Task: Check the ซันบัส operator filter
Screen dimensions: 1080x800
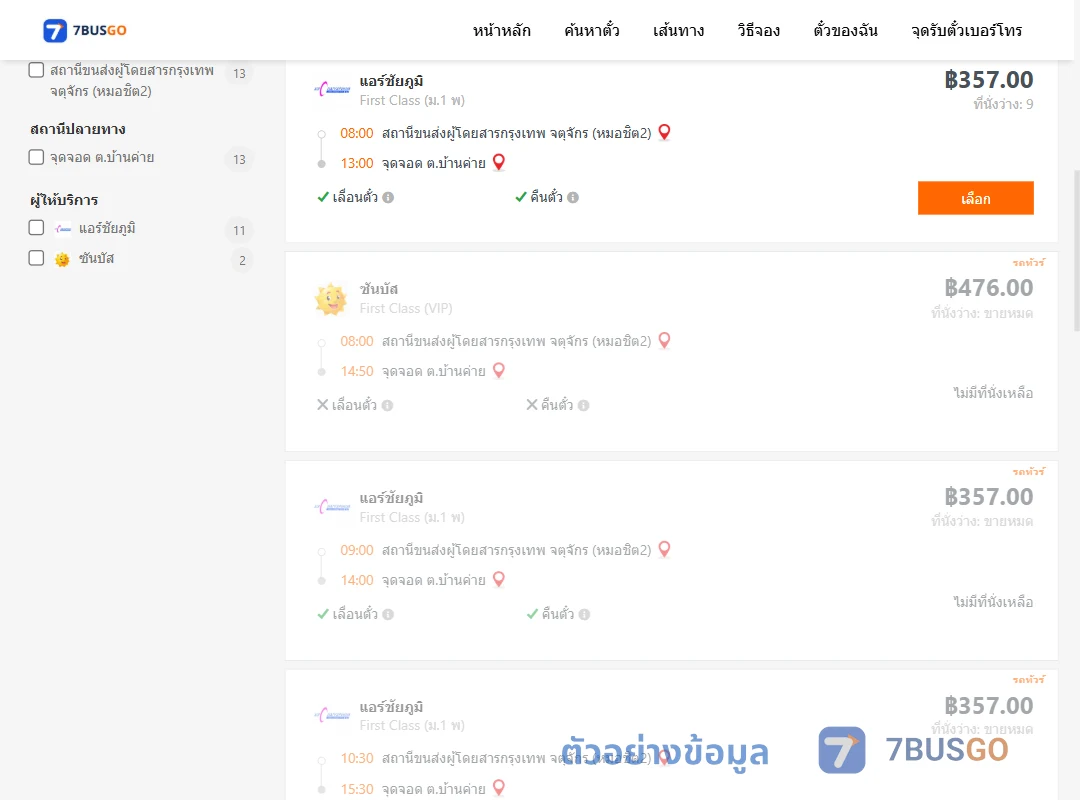Action: [x=36, y=258]
